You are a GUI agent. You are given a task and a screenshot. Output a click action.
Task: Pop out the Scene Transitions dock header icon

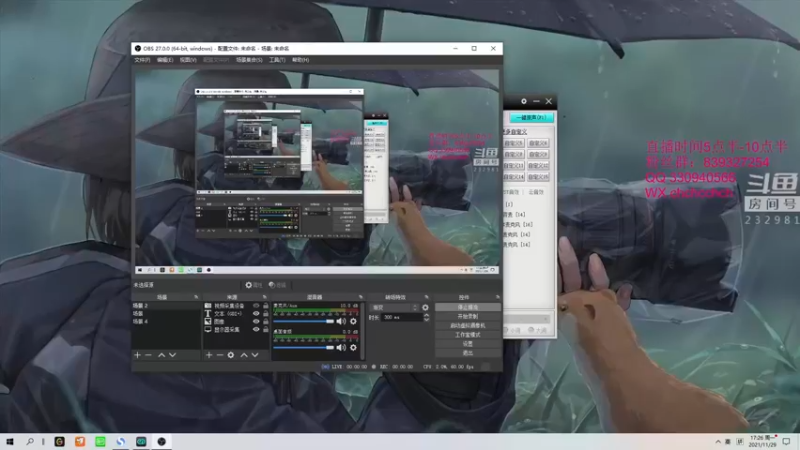(427, 297)
